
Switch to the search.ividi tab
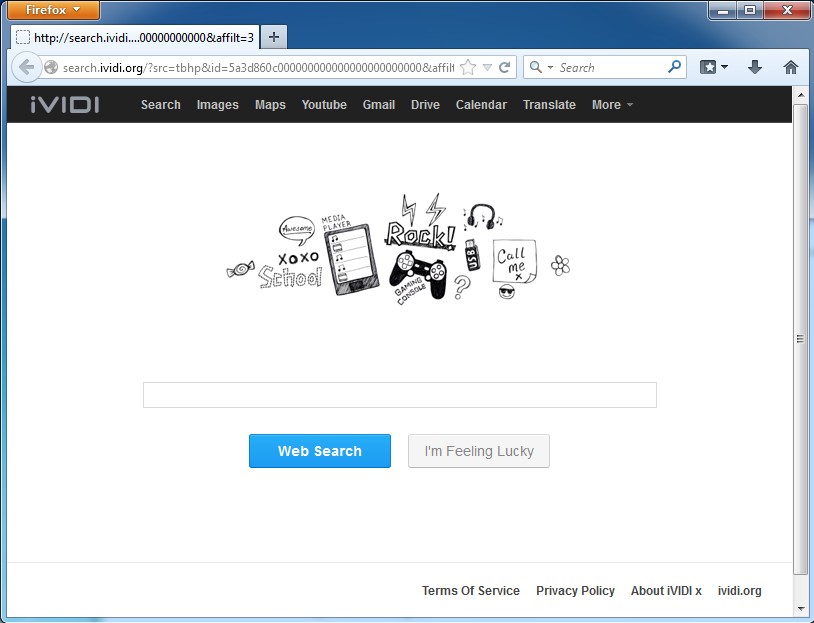135,37
